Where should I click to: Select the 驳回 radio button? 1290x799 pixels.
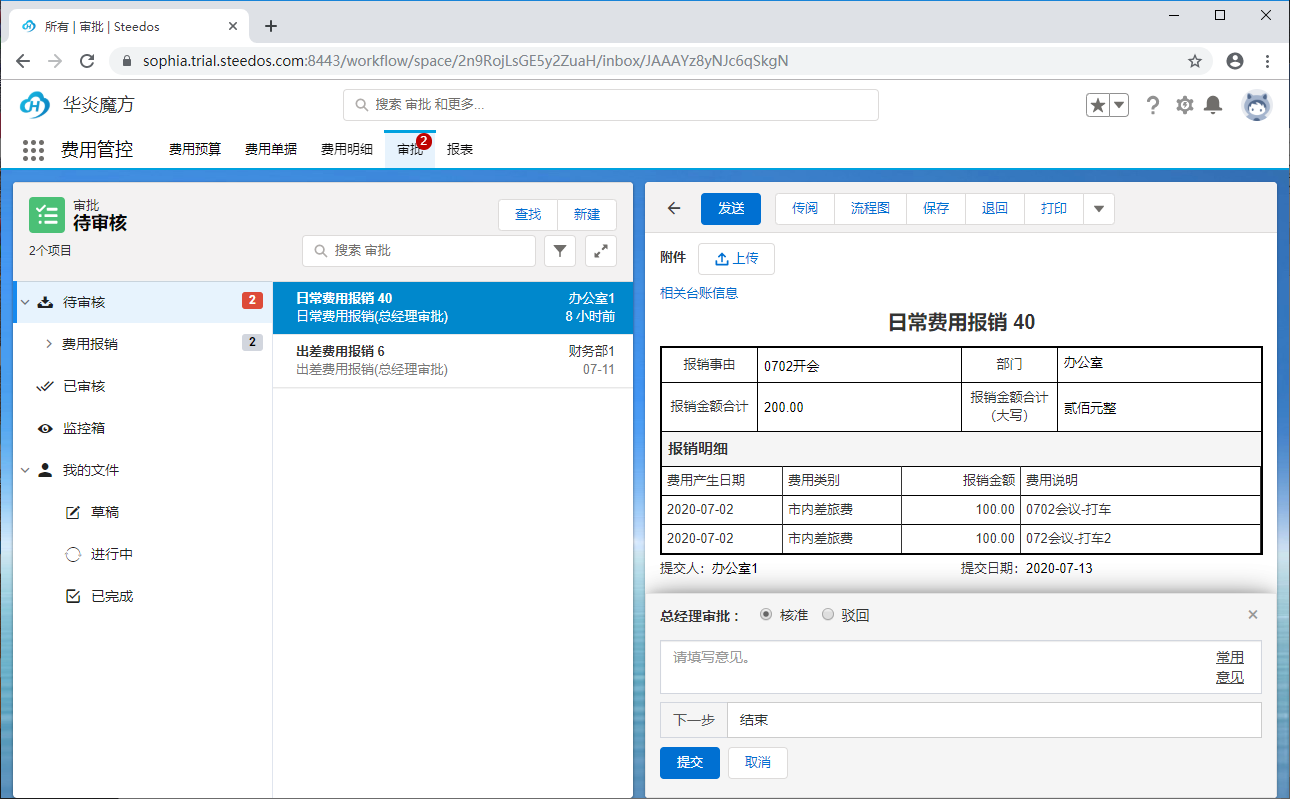(827, 614)
